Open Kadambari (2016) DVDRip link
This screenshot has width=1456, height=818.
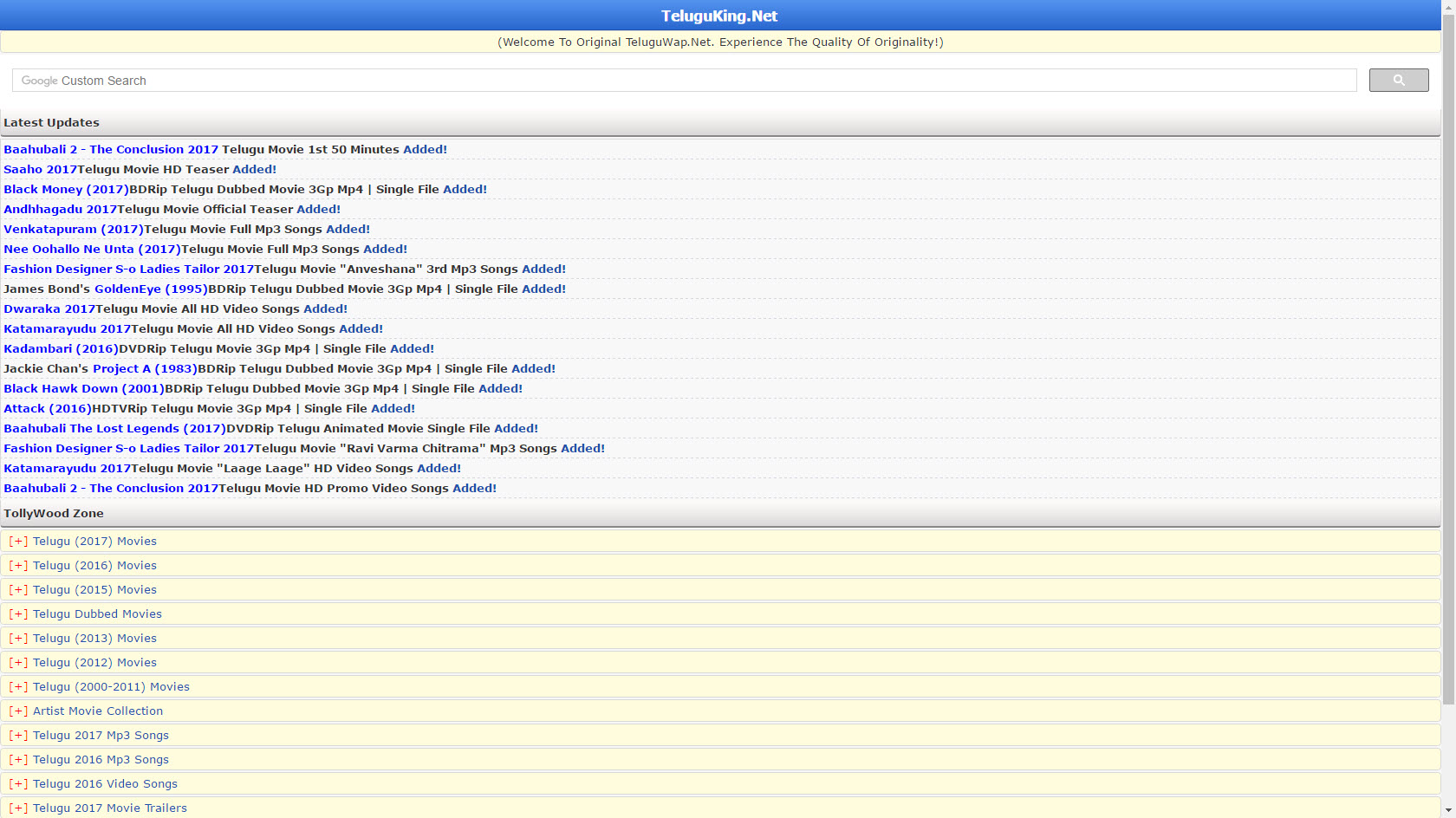tap(62, 348)
